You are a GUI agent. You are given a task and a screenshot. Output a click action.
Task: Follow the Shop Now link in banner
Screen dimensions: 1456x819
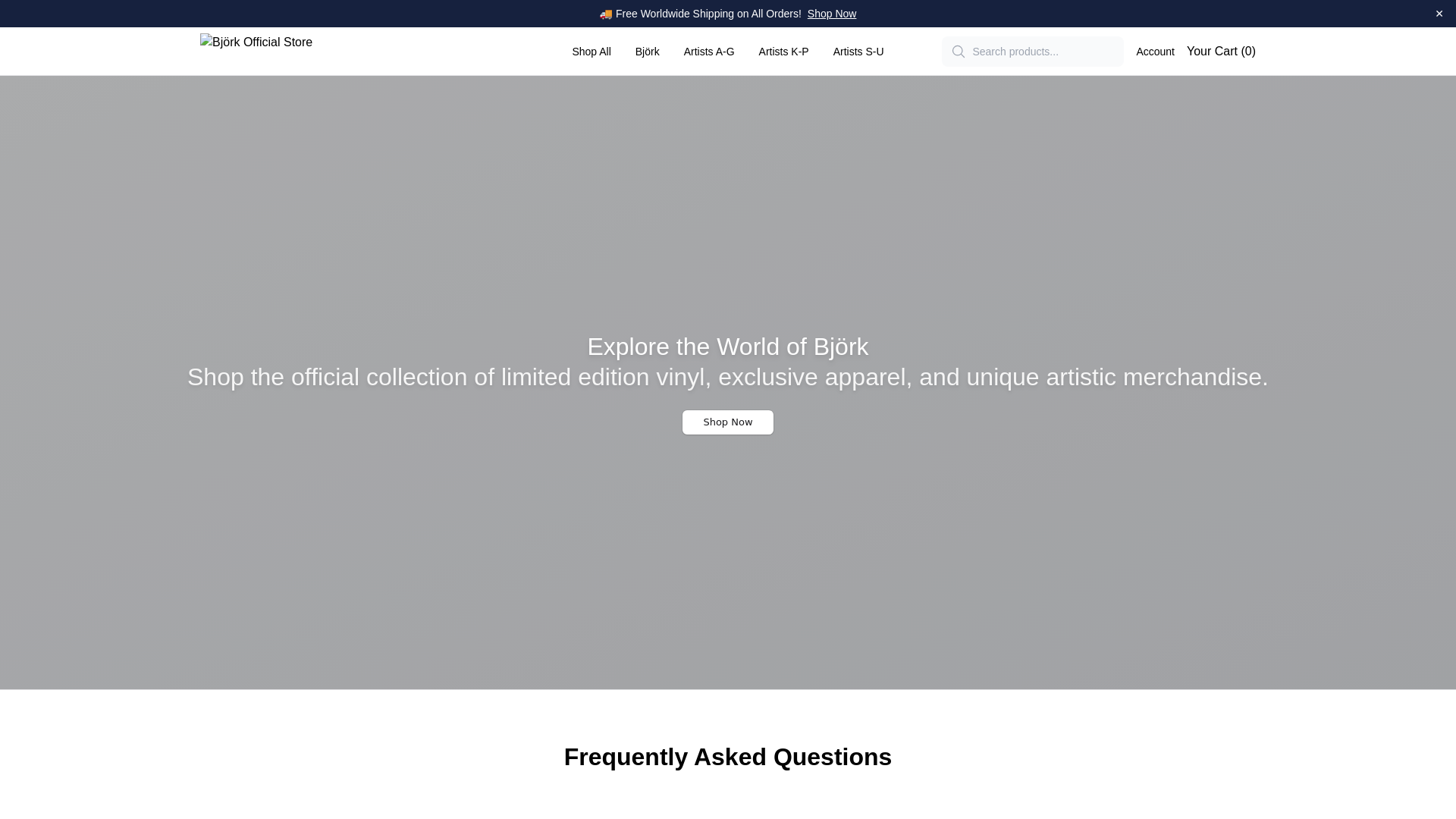click(x=832, y=14)
